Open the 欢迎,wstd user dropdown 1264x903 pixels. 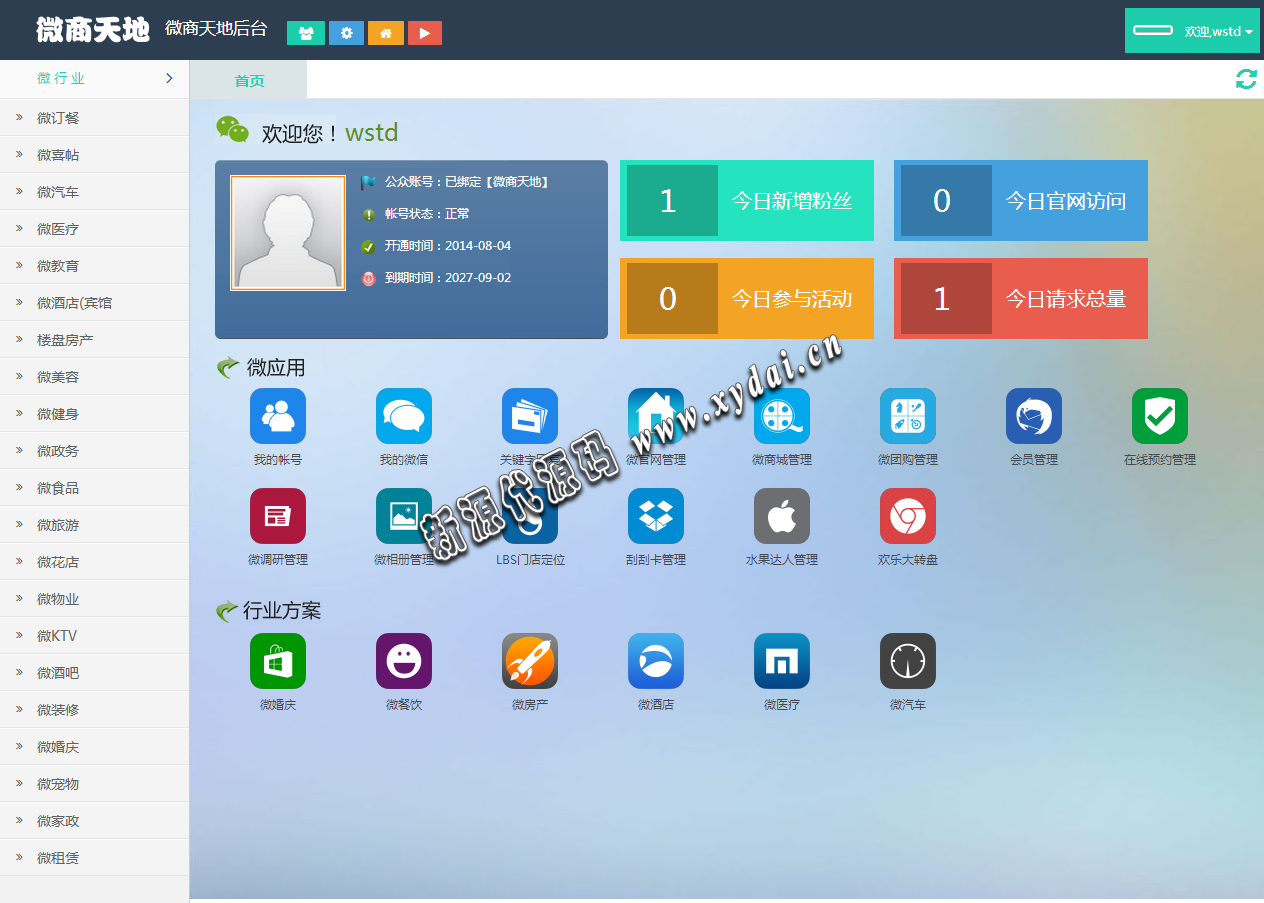coord(1192,30)
